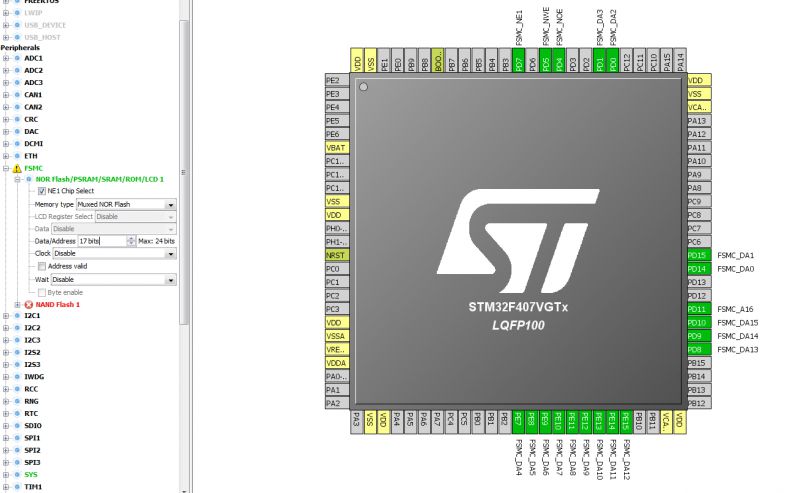This screenshot has width=799, height=493.
Task: Click the BOOT pin on top row
Action: click(438, 61)
